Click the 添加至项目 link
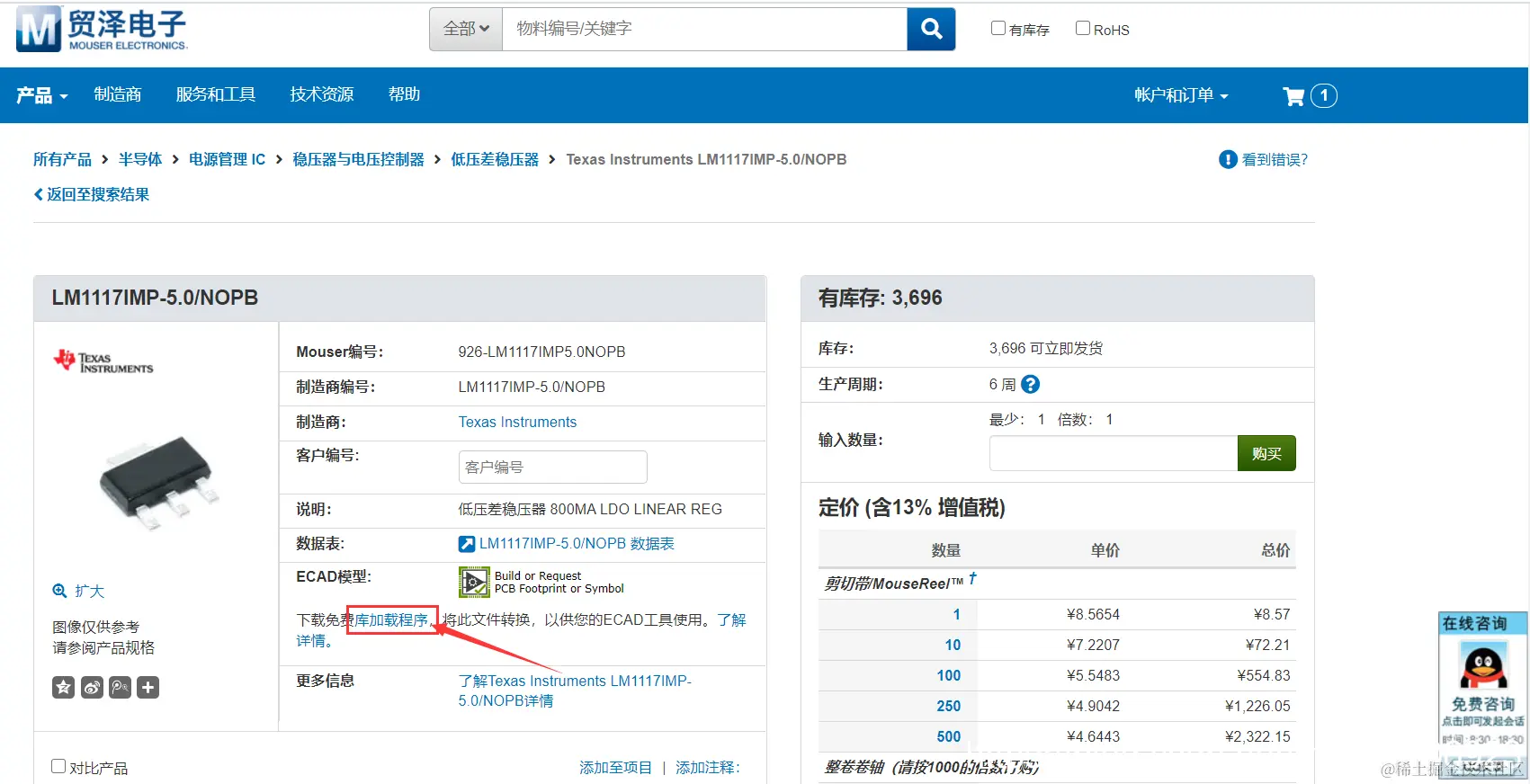The image size is (1530, 784). tap(615, 768)
